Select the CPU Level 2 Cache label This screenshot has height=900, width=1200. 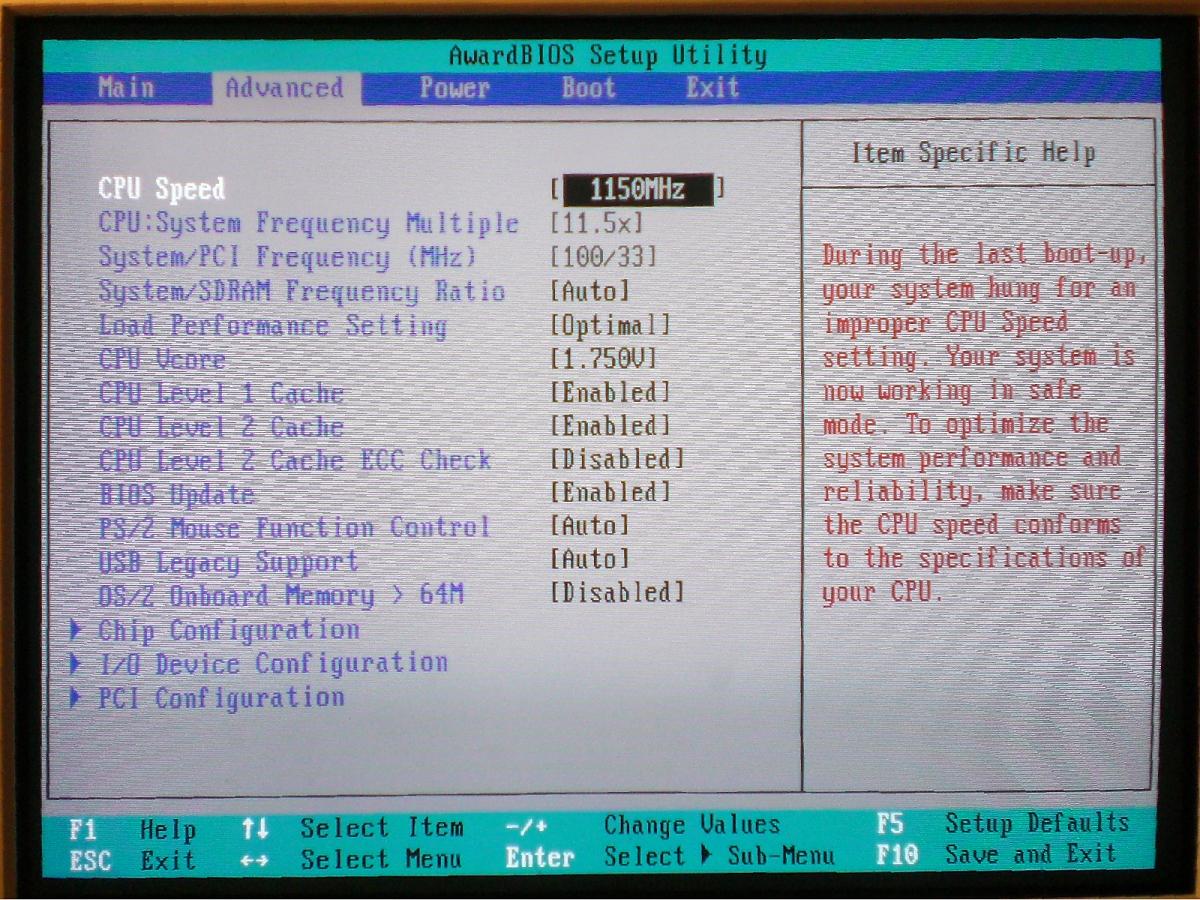coord(221,427)
